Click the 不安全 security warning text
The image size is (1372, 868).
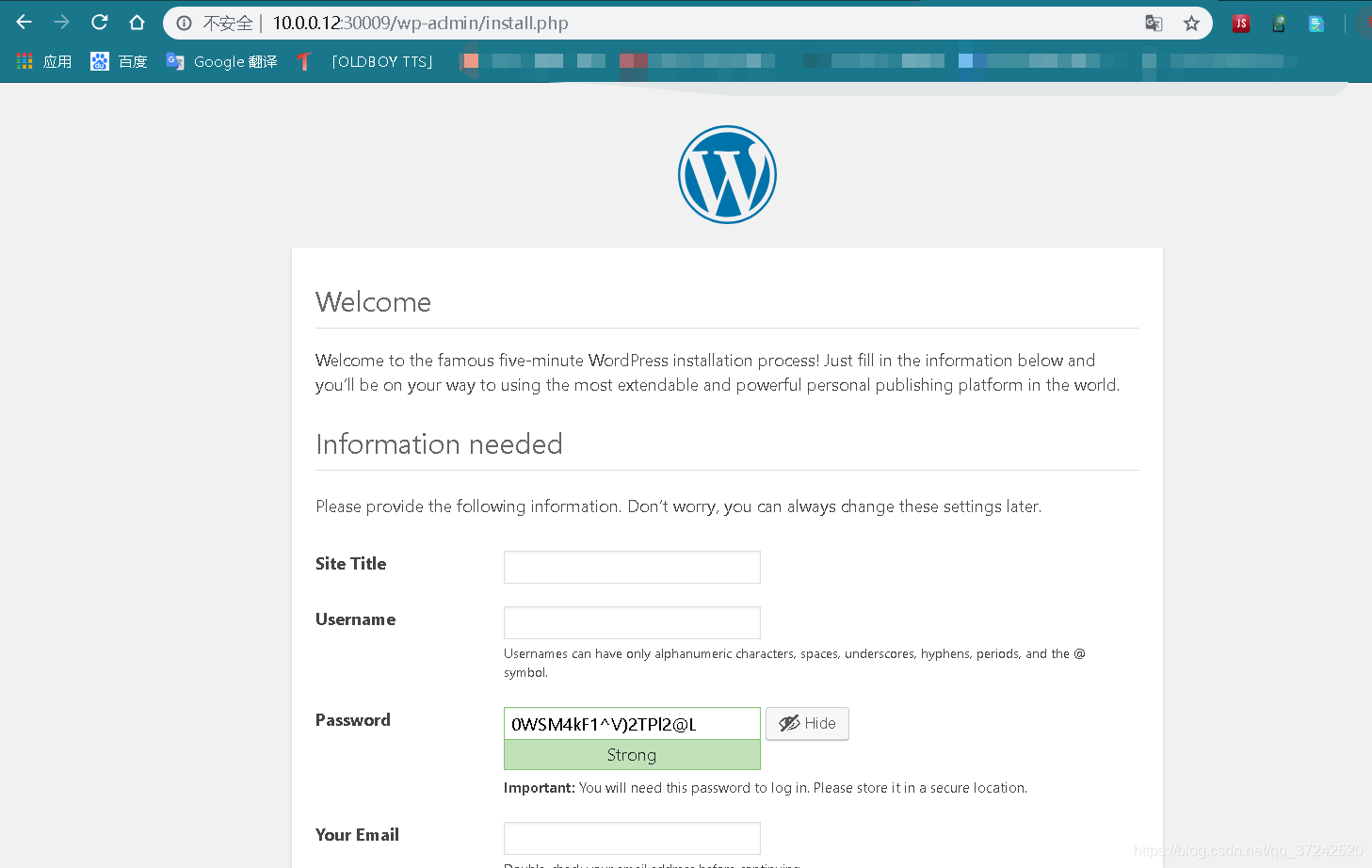pos(228,24)
